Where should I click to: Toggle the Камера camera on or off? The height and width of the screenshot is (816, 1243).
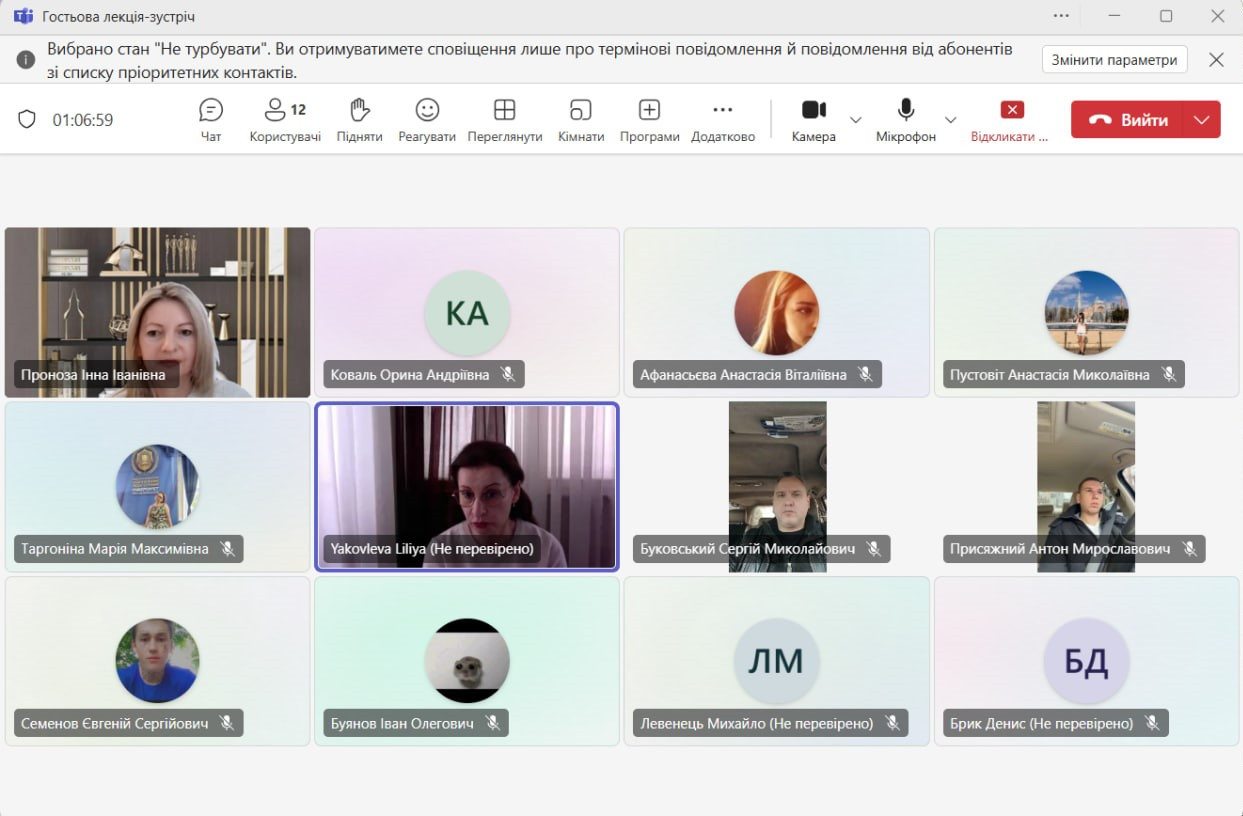[x=813, y=119]
